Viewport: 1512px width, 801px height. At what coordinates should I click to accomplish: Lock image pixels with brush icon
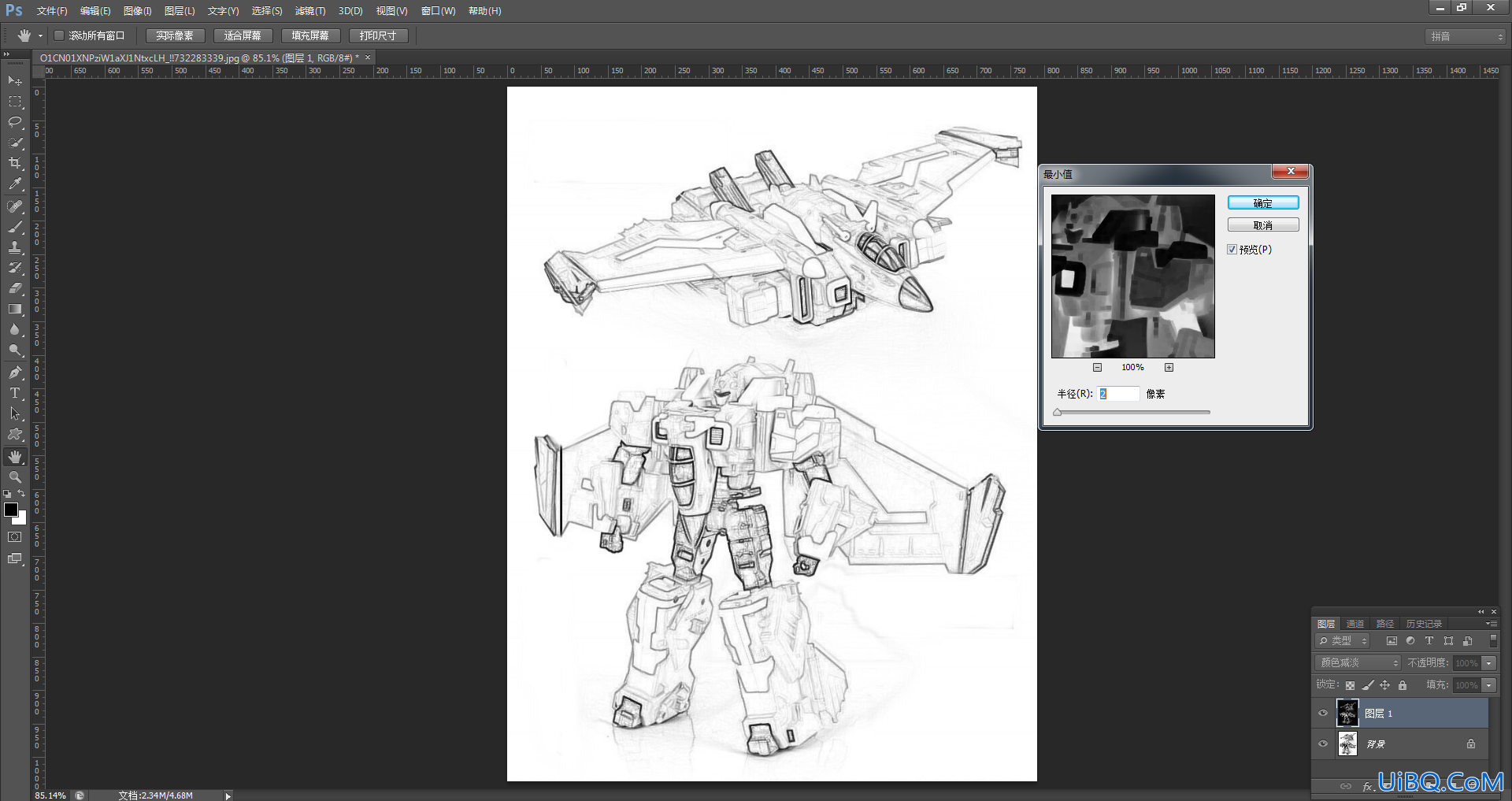tap(1368, 685)
